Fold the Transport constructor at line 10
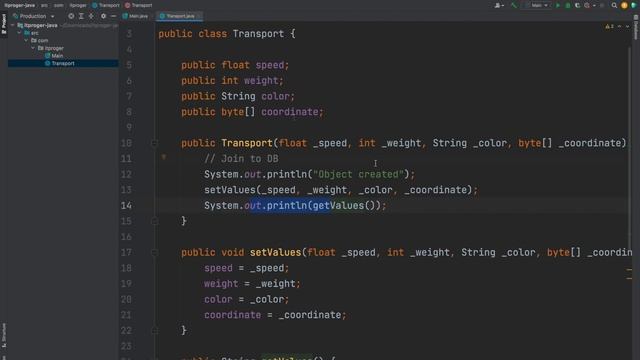Image resolution: width=640 pixels, height=360 pixels. [154, 143]
